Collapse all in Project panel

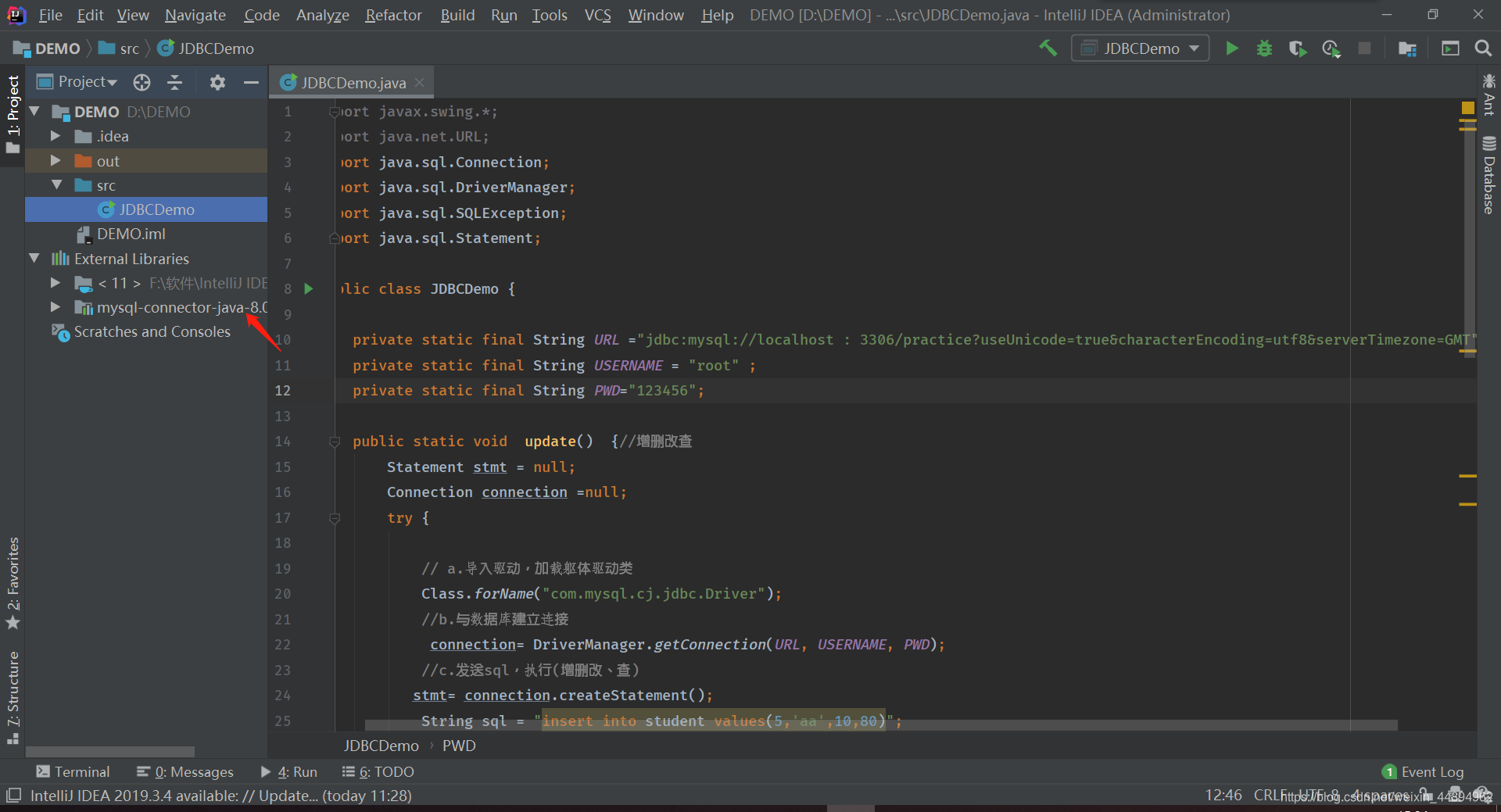tap(175, 82)
